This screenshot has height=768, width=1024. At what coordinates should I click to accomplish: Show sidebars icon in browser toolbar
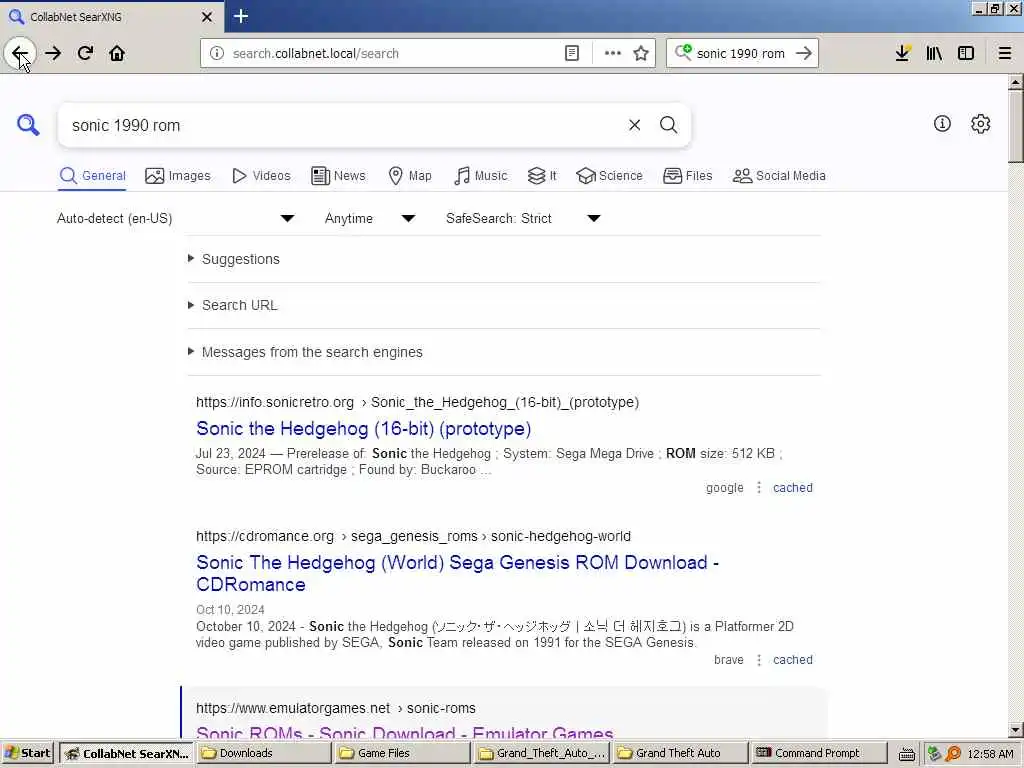click(966, 53)
